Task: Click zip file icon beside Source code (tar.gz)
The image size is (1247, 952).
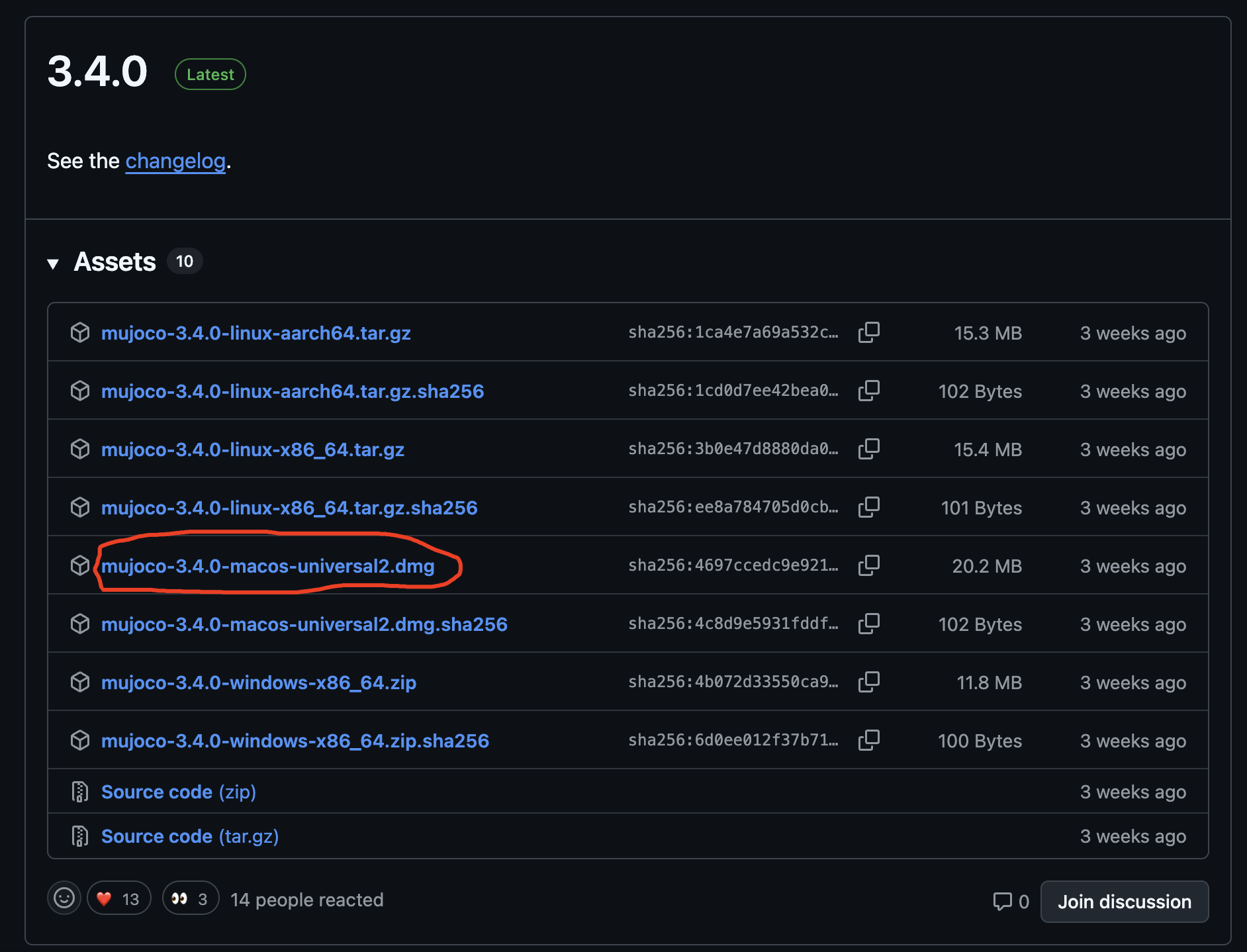Action: click(80, 836)
